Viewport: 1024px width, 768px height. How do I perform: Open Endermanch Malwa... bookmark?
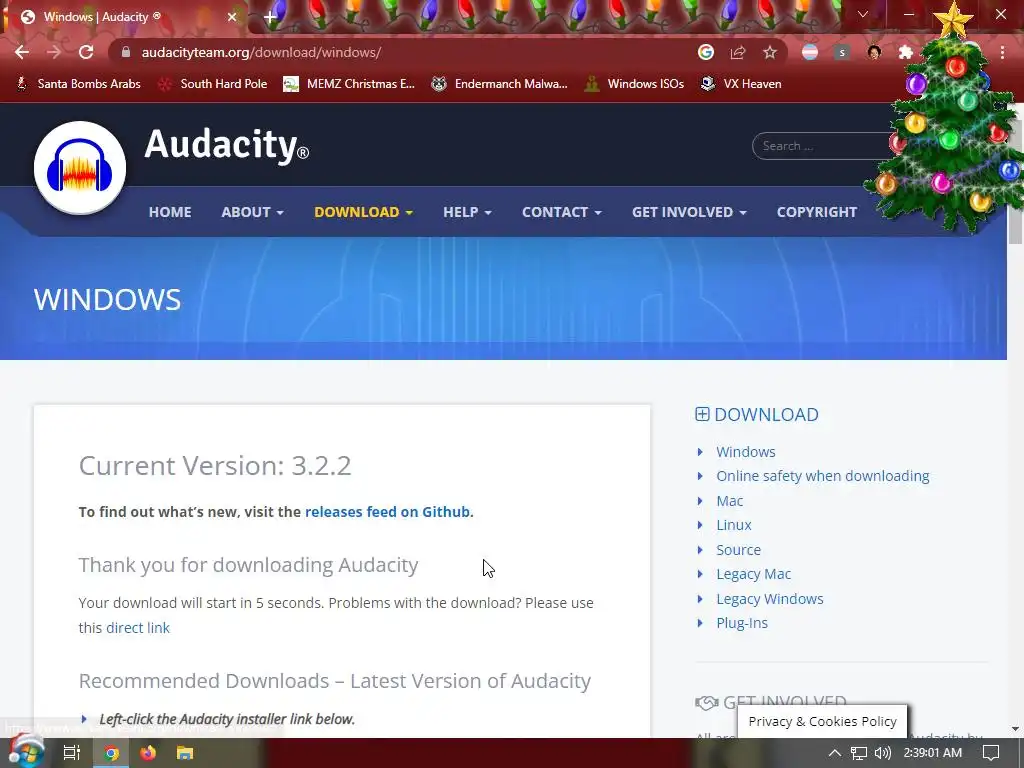[500, 84]
